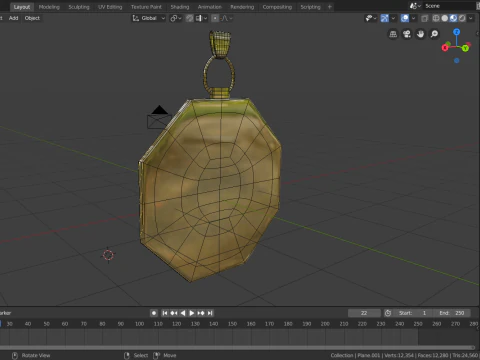This screenshot has width=480, height=360.
Task: Toggle the camera view
Action: (x=407, y=34)
